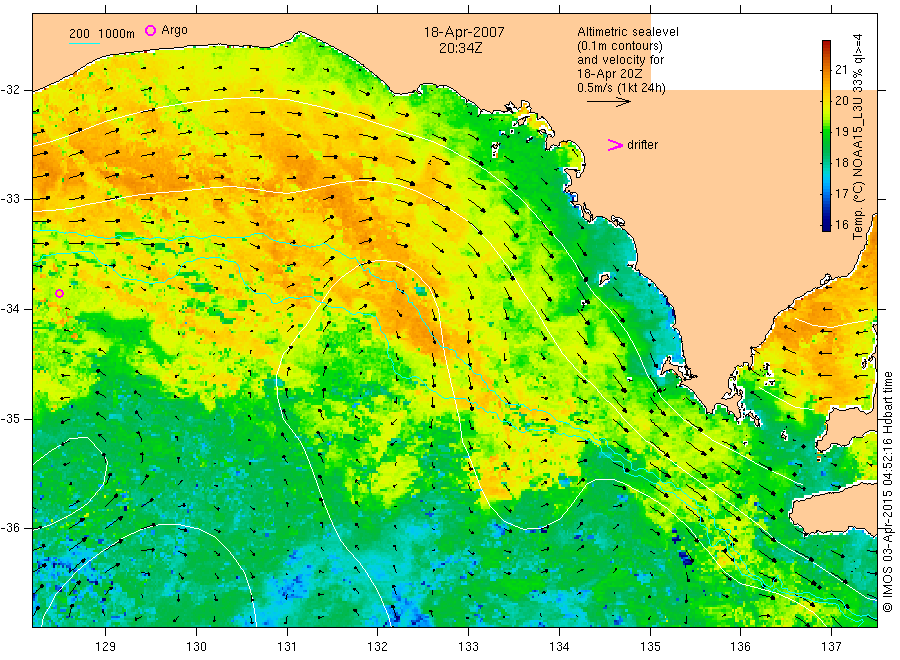Click the magenta drifter legend marker

click(615, 145)
